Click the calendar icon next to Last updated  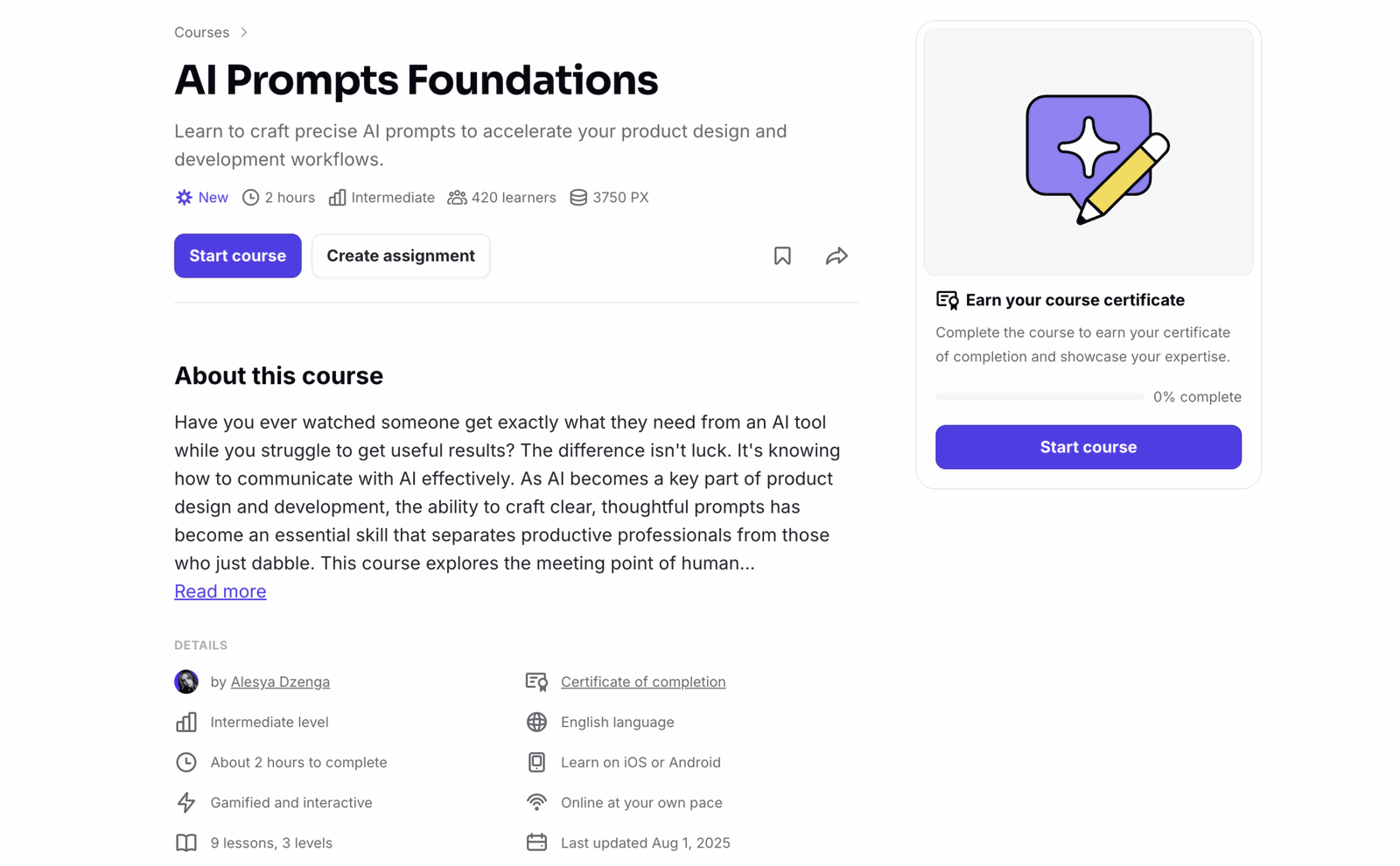536,842
